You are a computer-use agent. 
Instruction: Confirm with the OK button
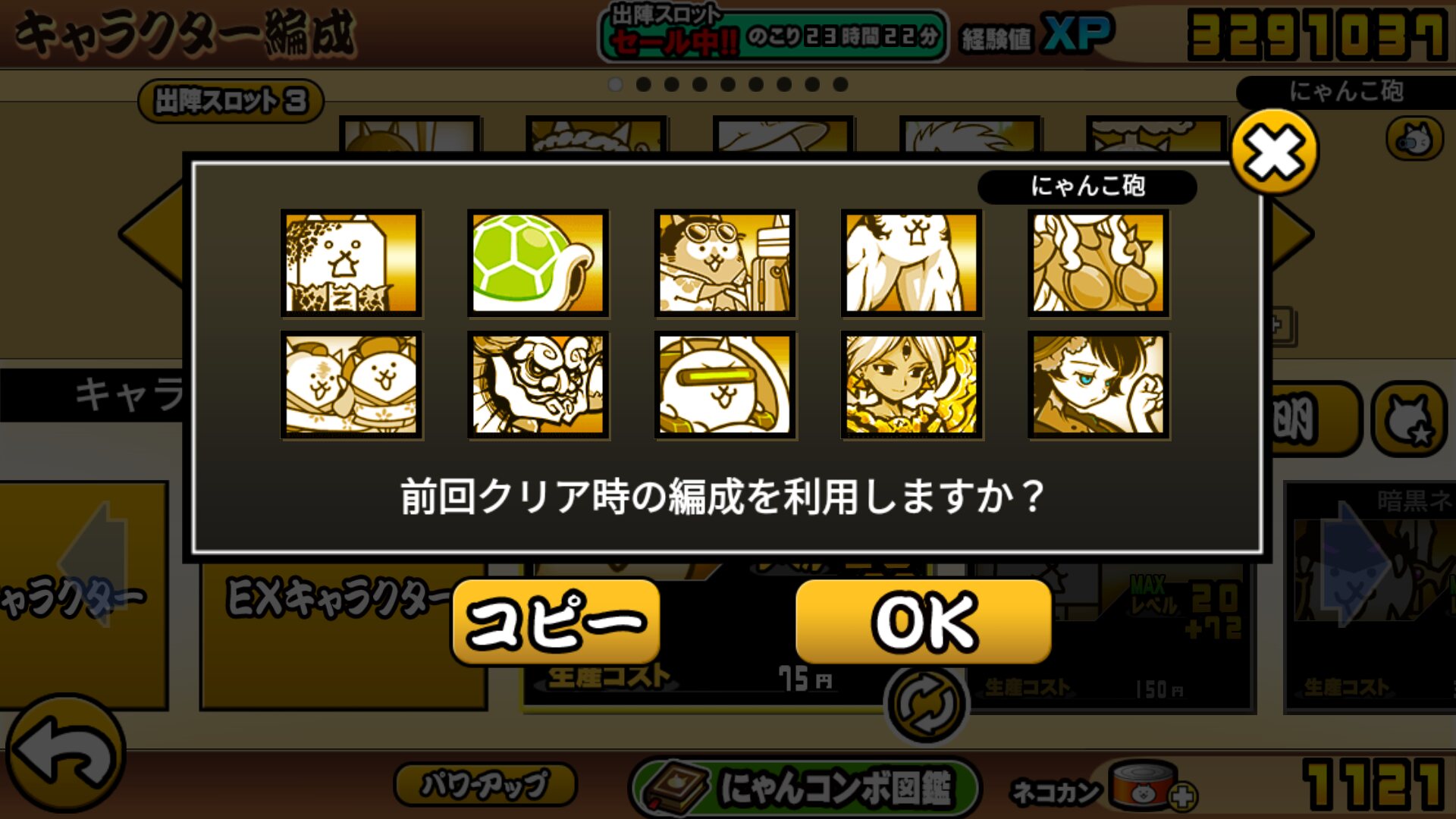[924, 622]
